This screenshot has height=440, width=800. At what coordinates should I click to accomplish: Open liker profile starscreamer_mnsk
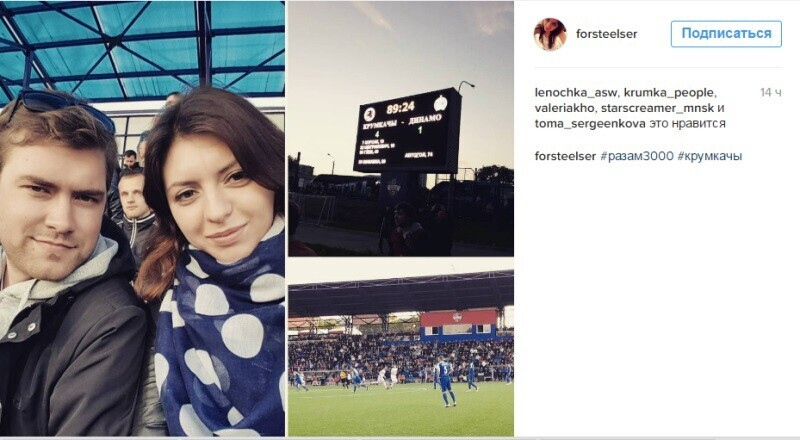coord(657,108)
